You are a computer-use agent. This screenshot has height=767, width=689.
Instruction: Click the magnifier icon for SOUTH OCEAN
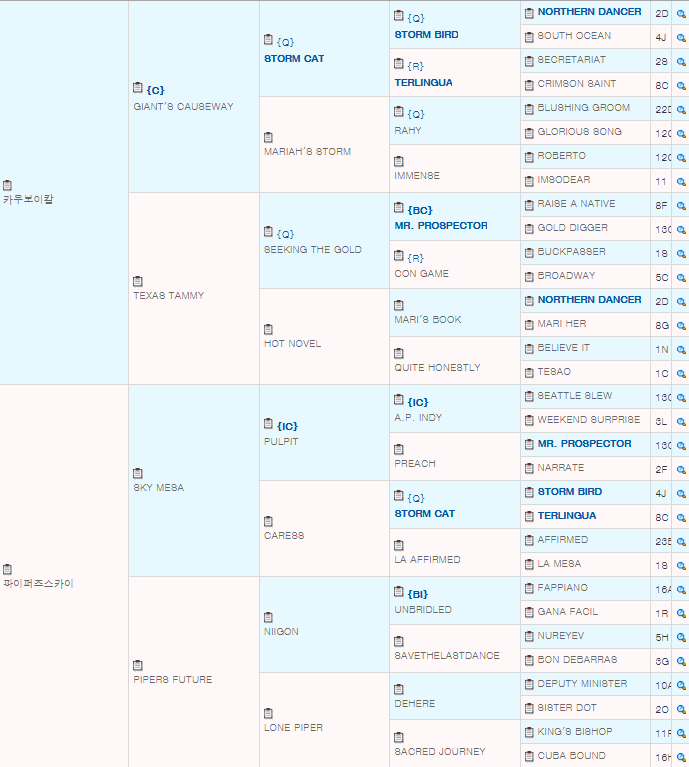[681, 38]
